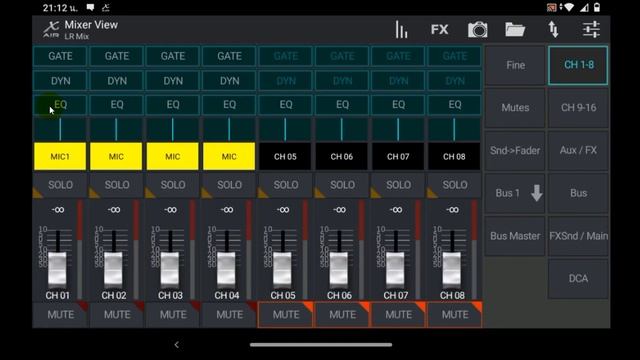
Task: Tap the Wi-Fi status icon
Action: coord(569,7)
